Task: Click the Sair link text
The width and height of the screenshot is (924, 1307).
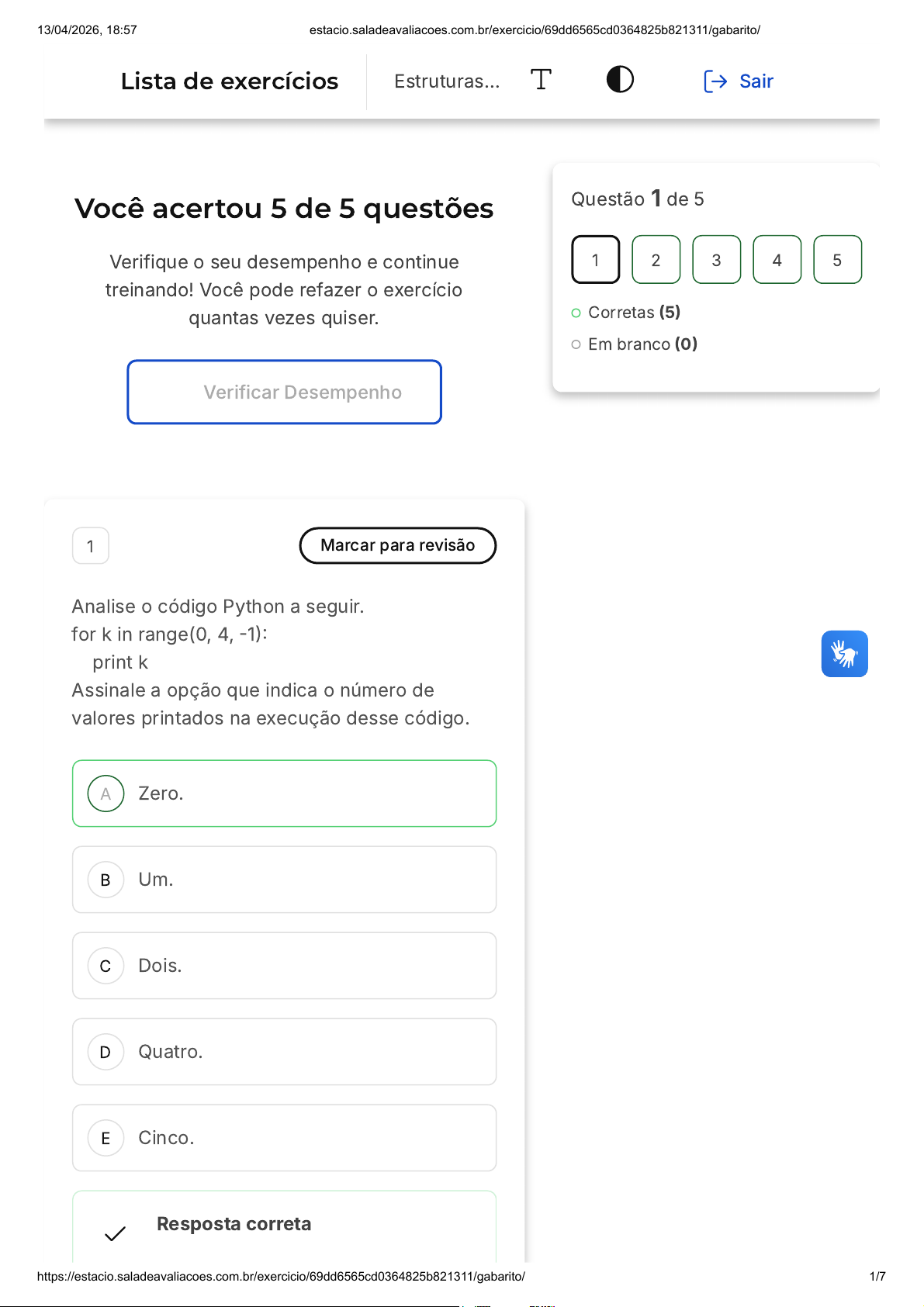Action: [x=756, y=81]
